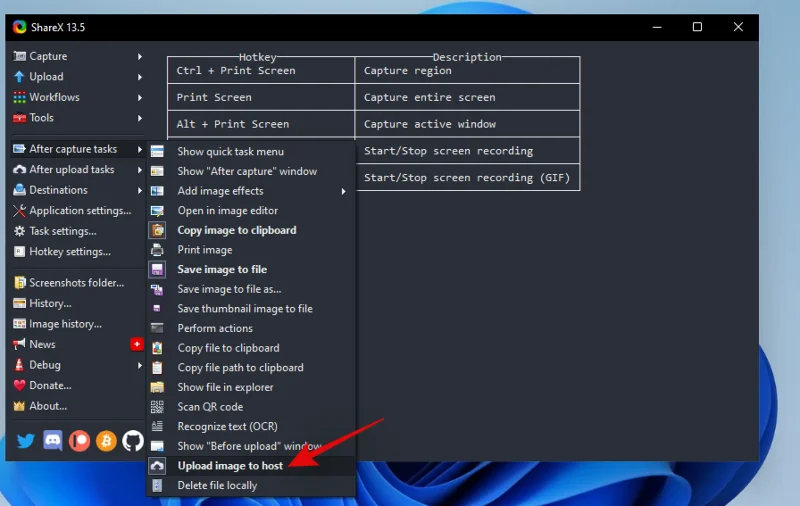Click the Delete file locally icon
Screen dimensions: 800x506
click(157, 486)
